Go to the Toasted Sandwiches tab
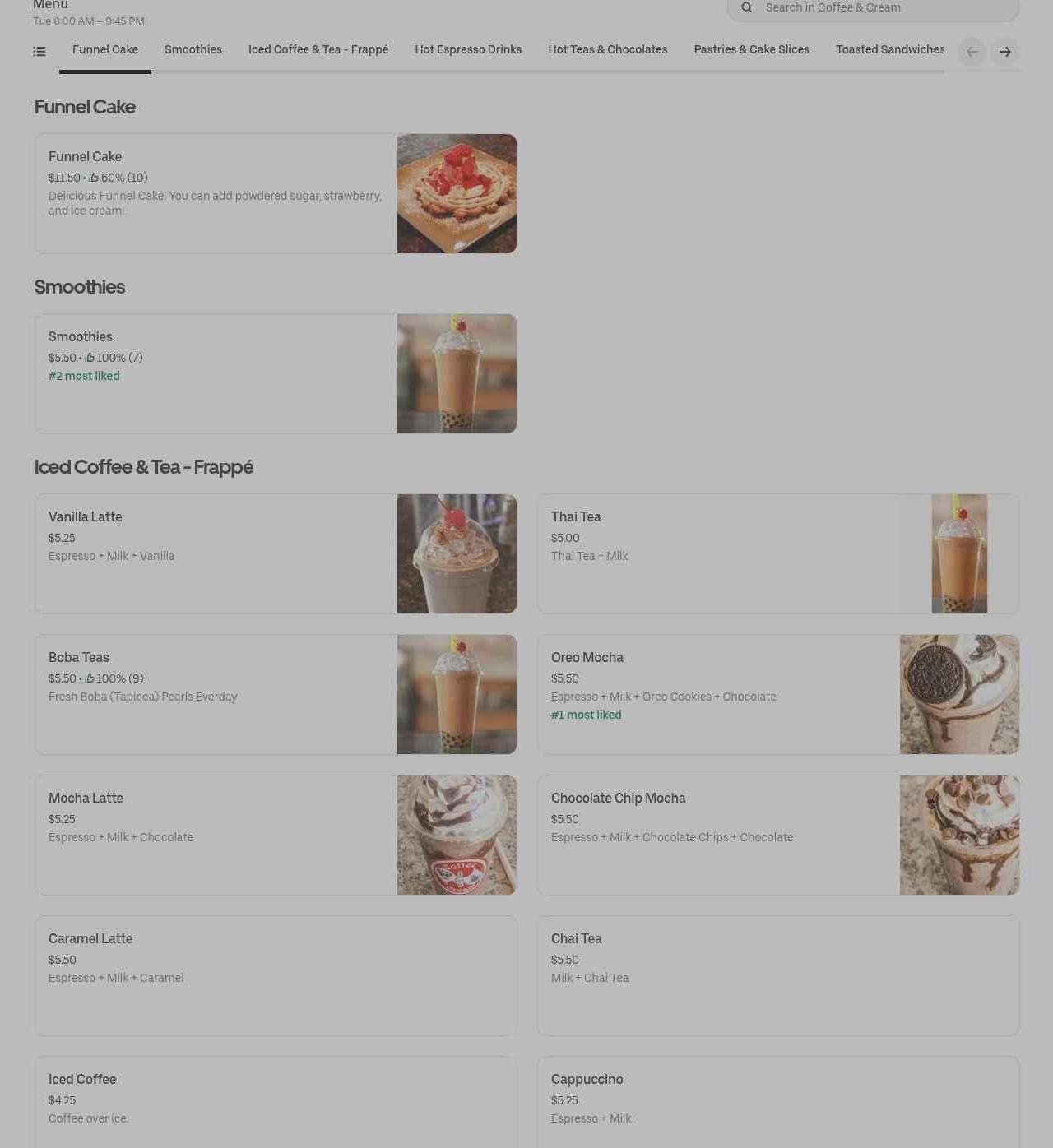This screenshot has height=1148, width=1053. [x=890, y=50]
